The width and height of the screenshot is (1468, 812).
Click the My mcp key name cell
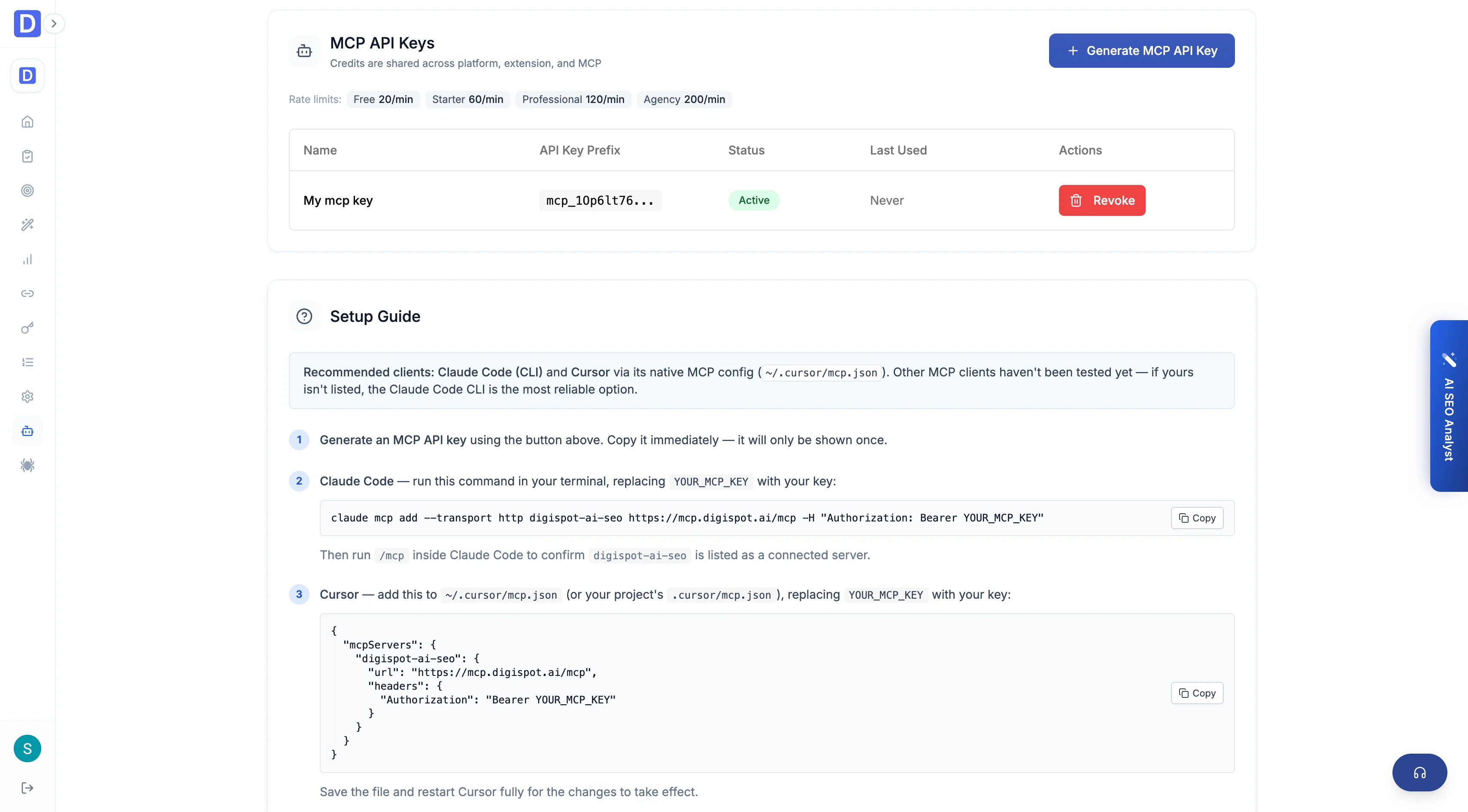[x=338, y=200]
